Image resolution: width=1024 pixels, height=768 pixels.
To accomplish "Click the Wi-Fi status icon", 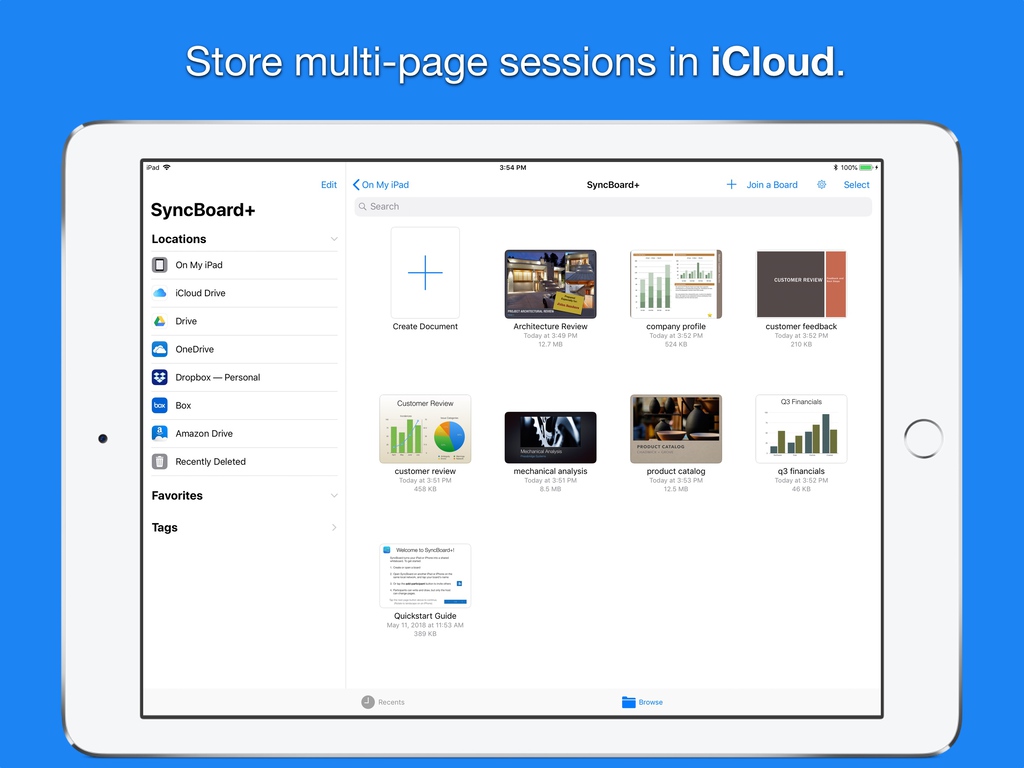I will pos(167,167).
